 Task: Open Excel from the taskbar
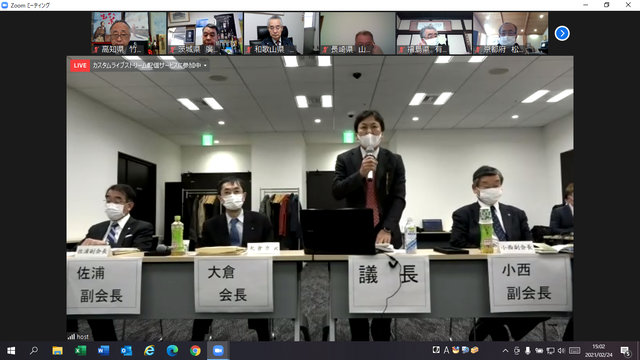pyautogui.click(x=80, y=351)
